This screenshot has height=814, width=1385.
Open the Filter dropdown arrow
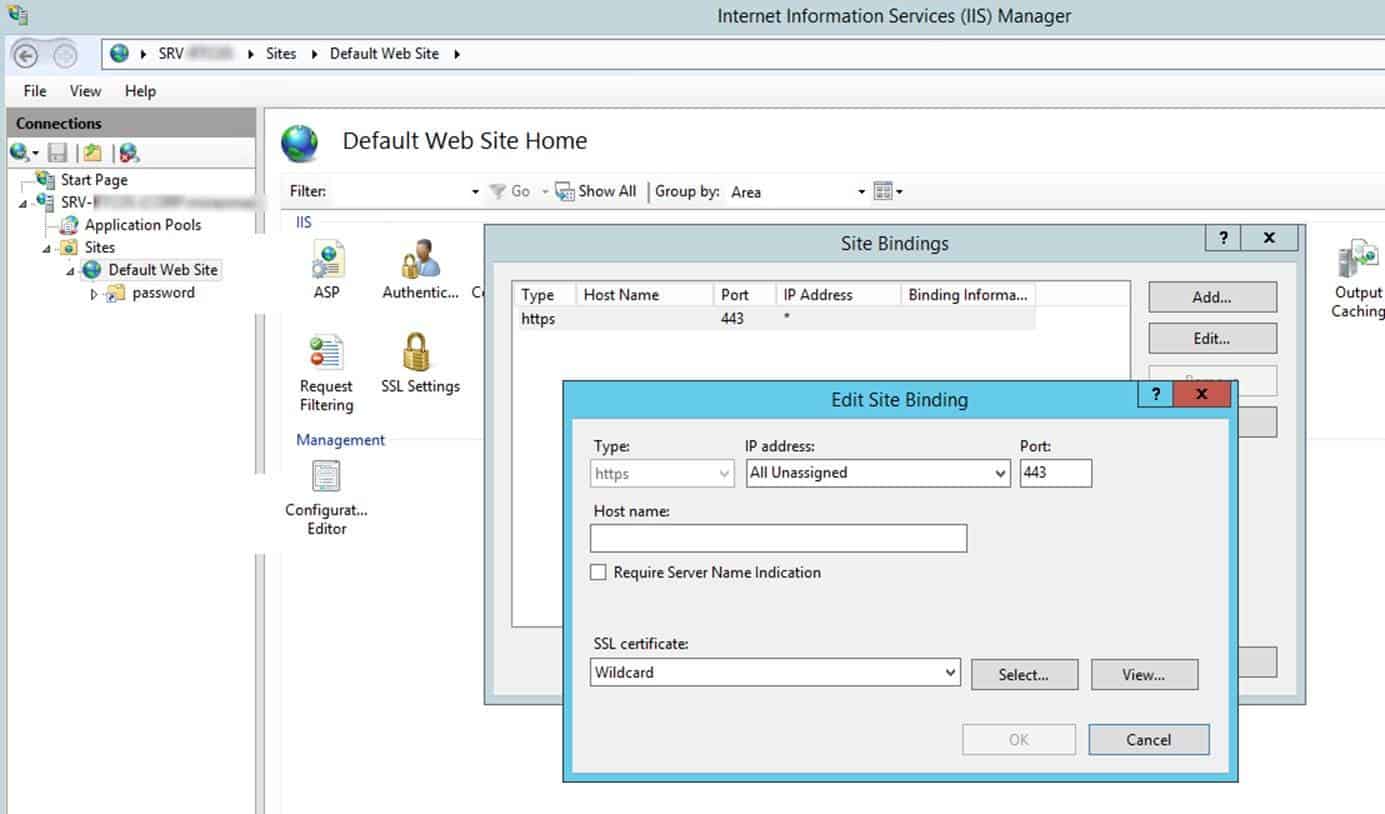tap(476, 192)
